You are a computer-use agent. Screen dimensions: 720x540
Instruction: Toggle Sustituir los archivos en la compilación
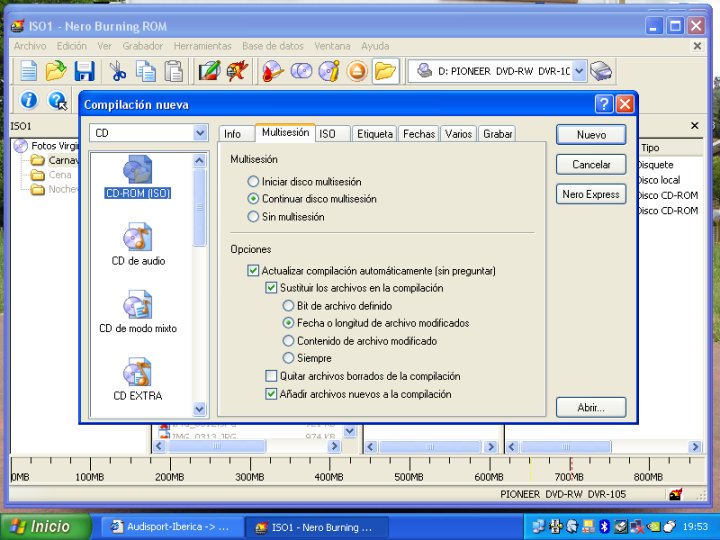(x=271, y=288)
